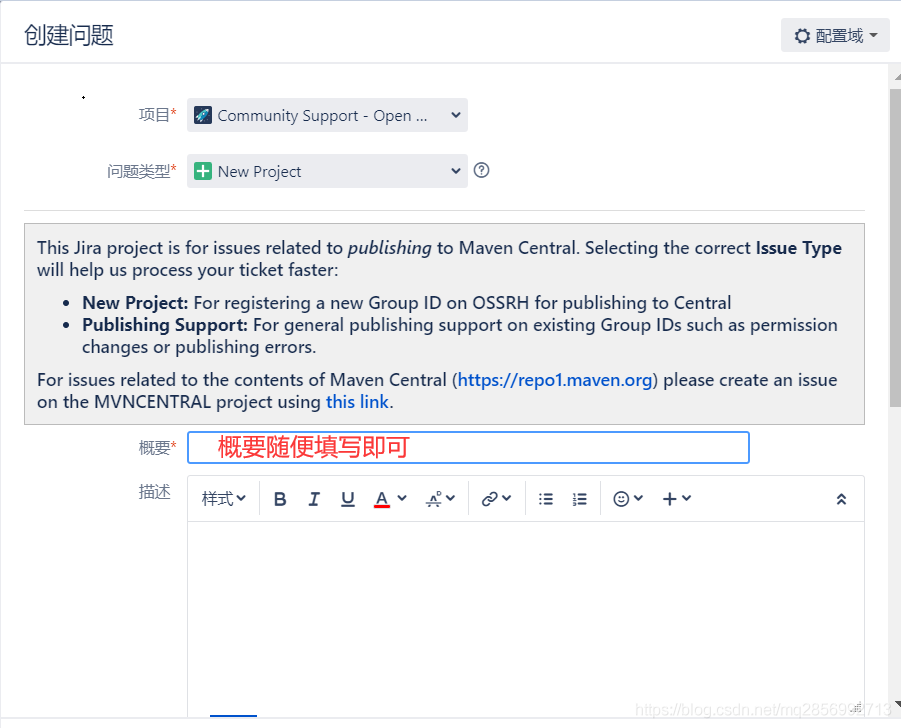This screenshot has width=901, height=728.
Task: Open the 项目 project dropdown
Action: click(x=327, y=115)
